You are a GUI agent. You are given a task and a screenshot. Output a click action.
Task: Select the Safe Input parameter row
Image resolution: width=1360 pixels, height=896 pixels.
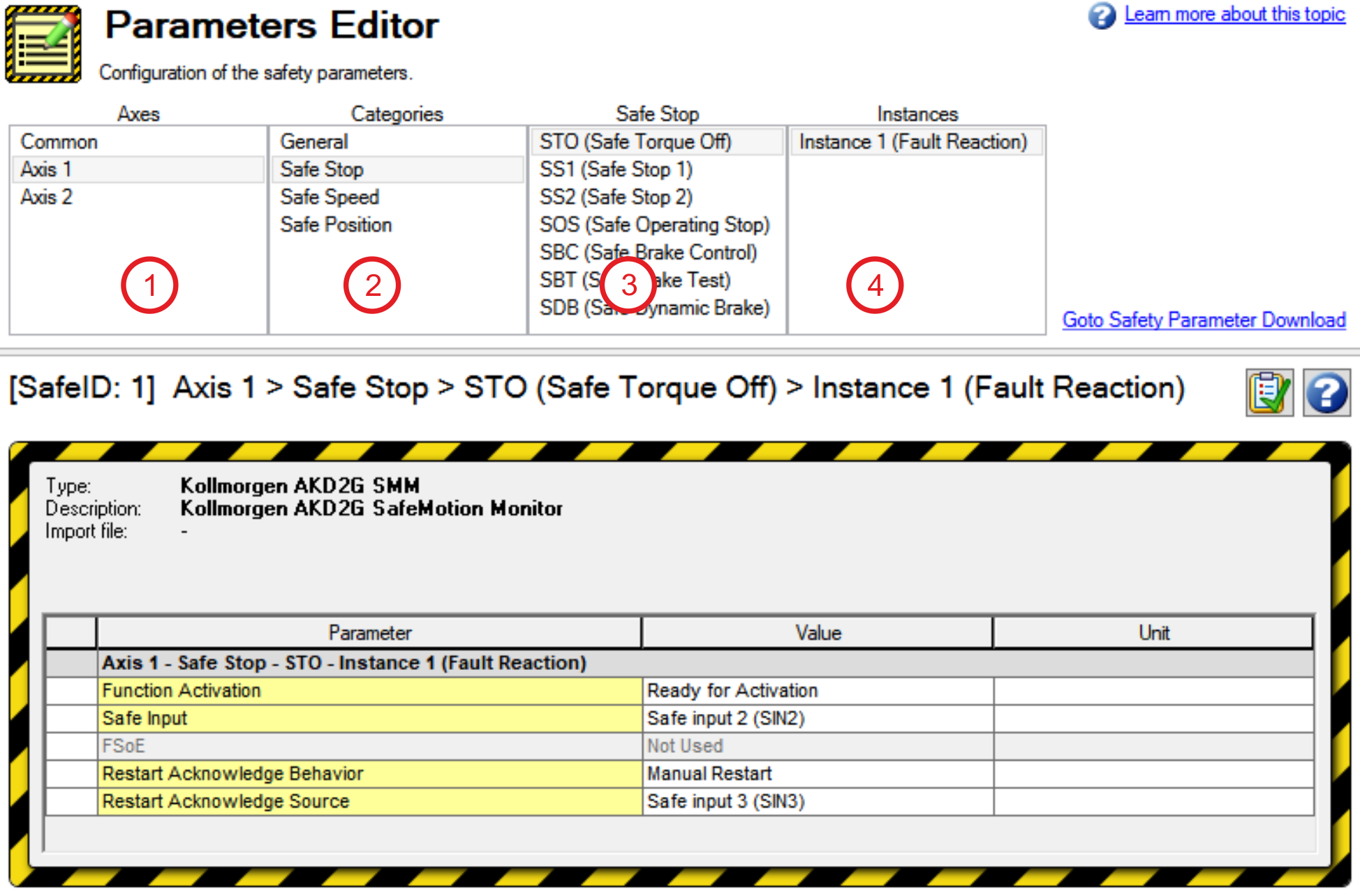[369, 719]
